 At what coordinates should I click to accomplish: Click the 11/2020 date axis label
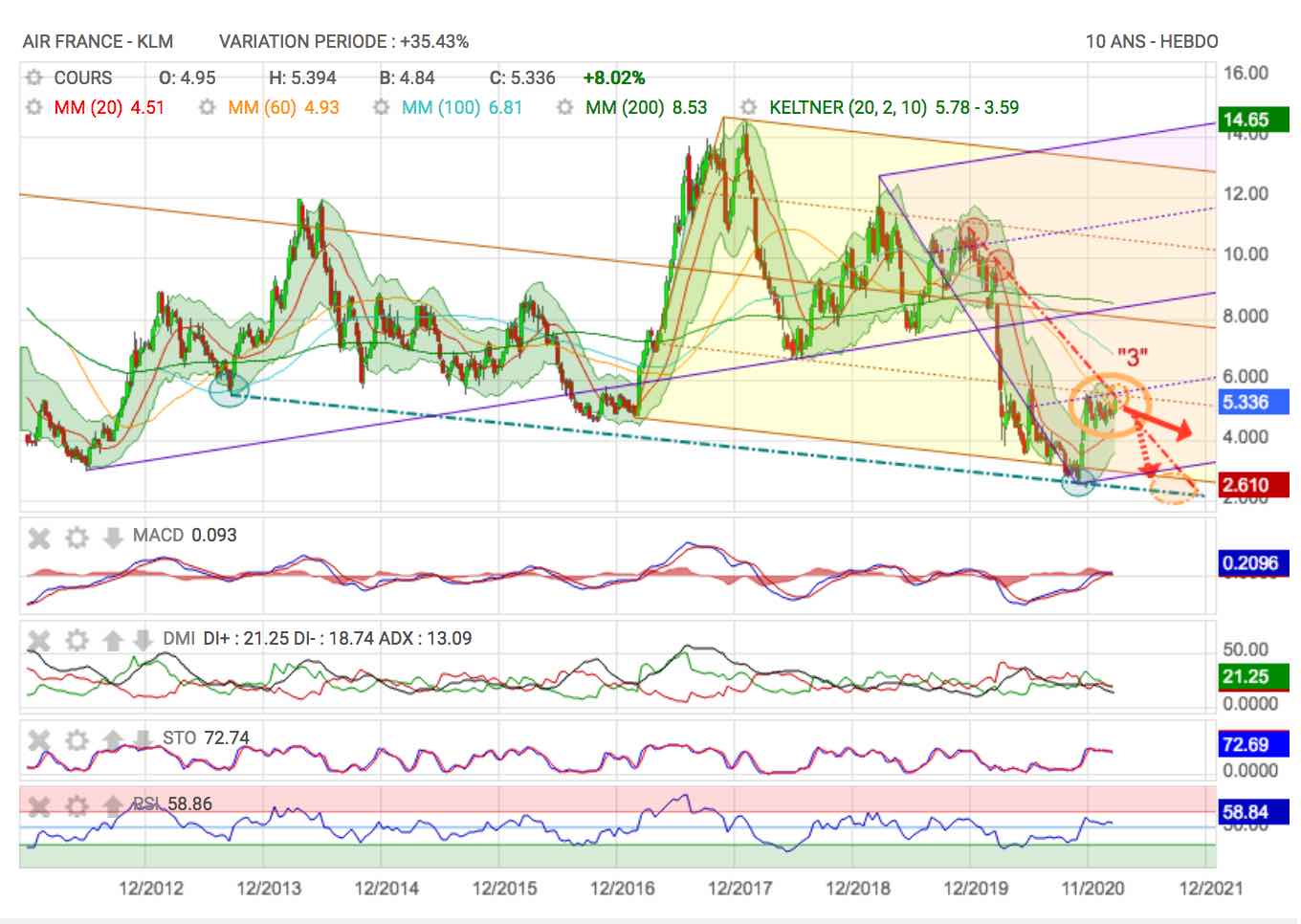click(1092, 888)
